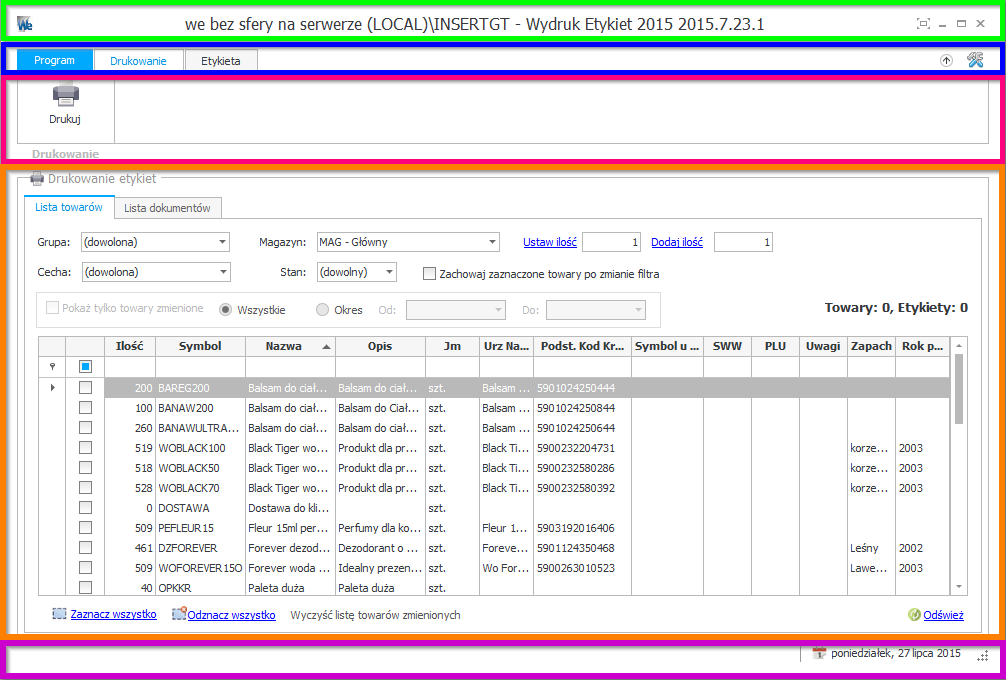Collapse ribbon with the up-arrow icon

946,60
